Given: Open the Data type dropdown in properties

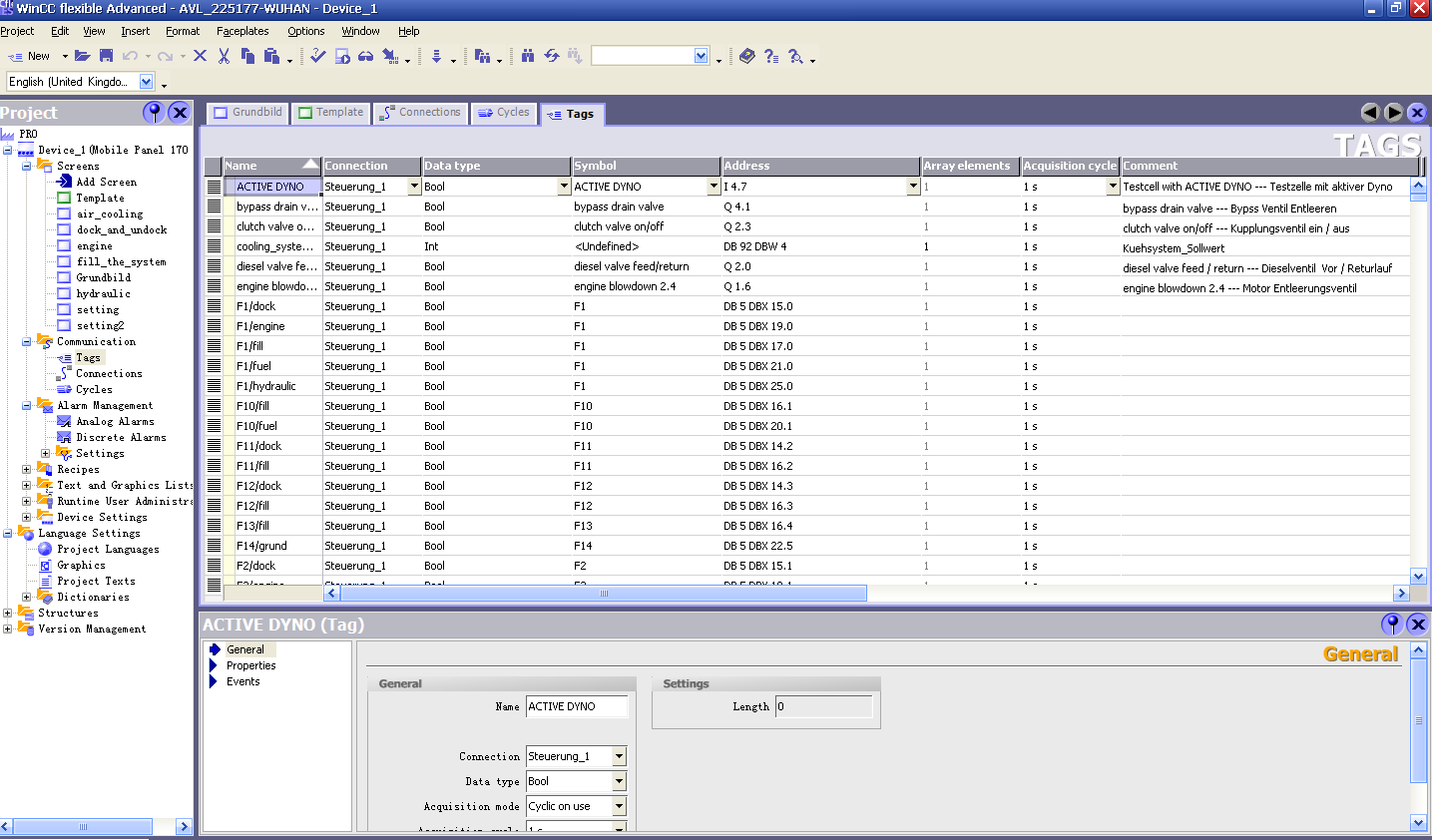Looking at the screenshot, I should (619, 781).
